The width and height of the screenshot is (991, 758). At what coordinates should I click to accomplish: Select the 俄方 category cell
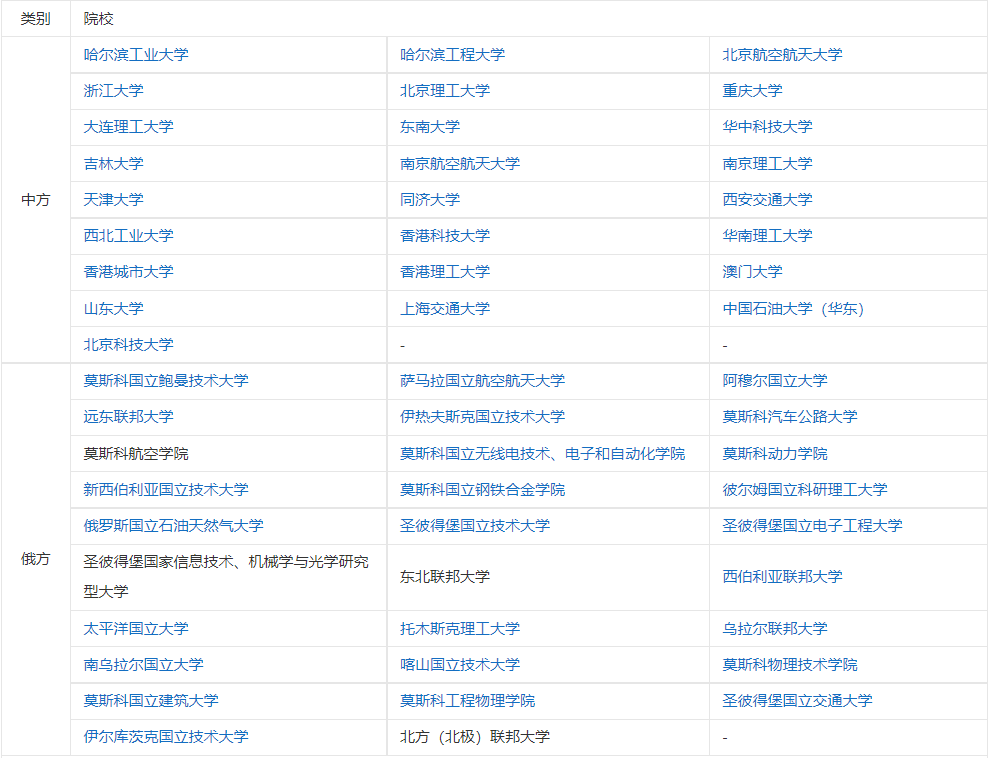coord(35,559)
